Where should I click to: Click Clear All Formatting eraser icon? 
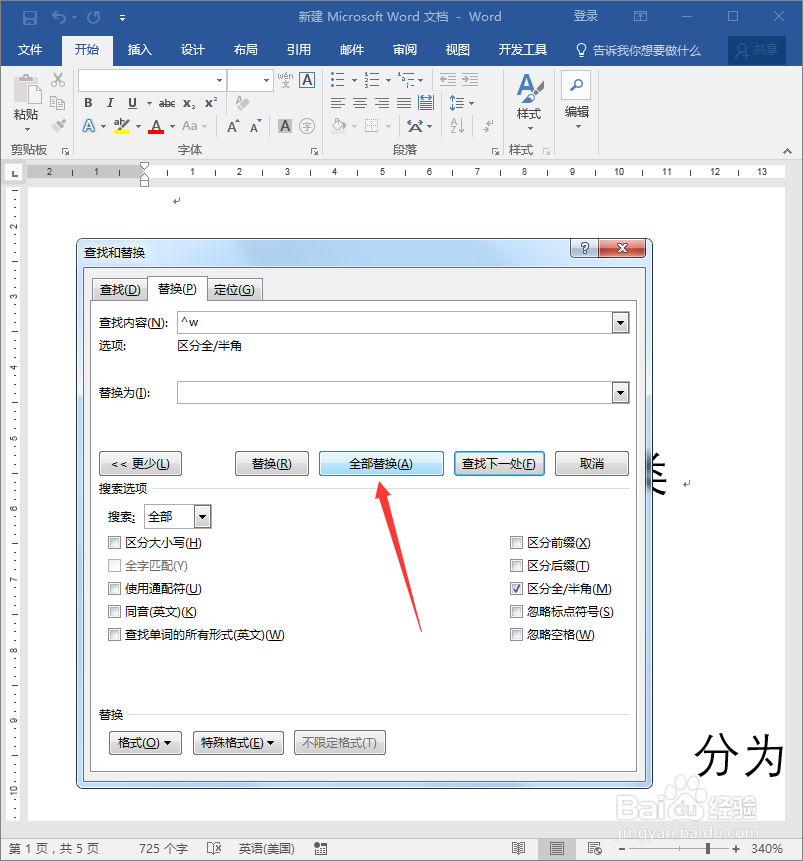coord(242,103)
